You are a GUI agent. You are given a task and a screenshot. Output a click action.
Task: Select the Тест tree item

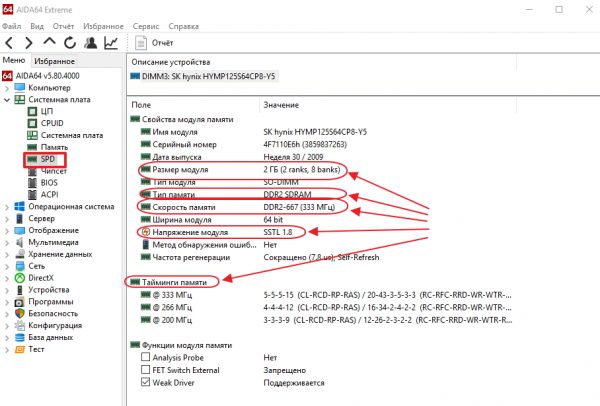tap(36, 349)
